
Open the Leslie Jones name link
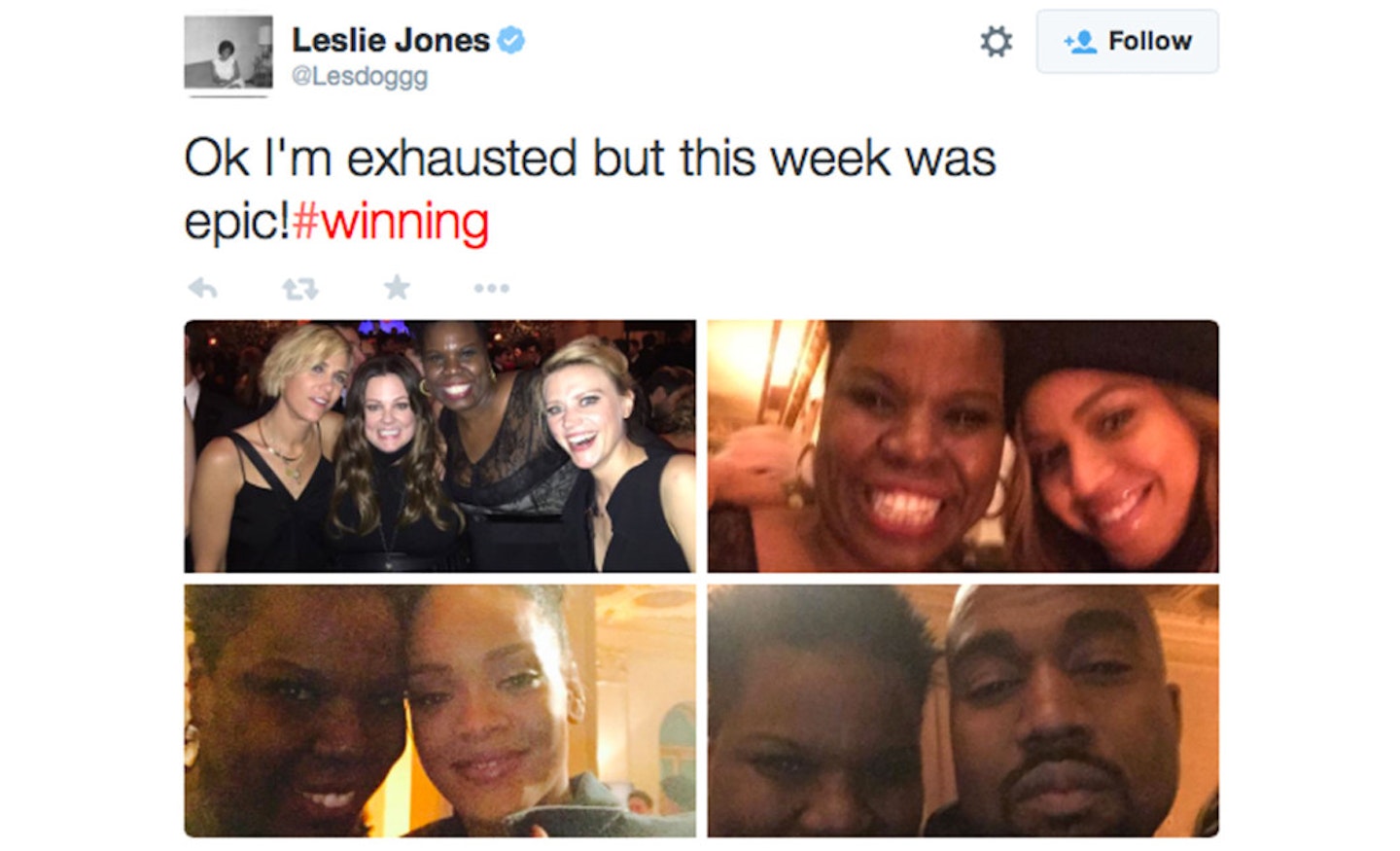391,40
